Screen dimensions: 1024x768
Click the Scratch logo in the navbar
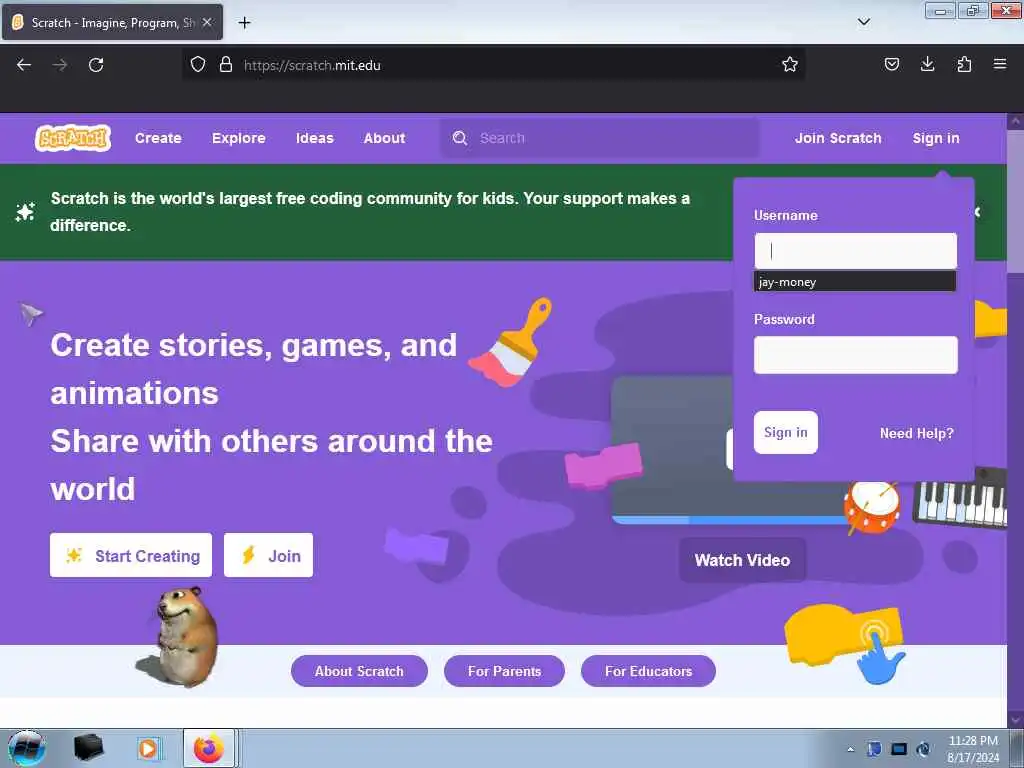pyautogui.click(x=72, y=138)
